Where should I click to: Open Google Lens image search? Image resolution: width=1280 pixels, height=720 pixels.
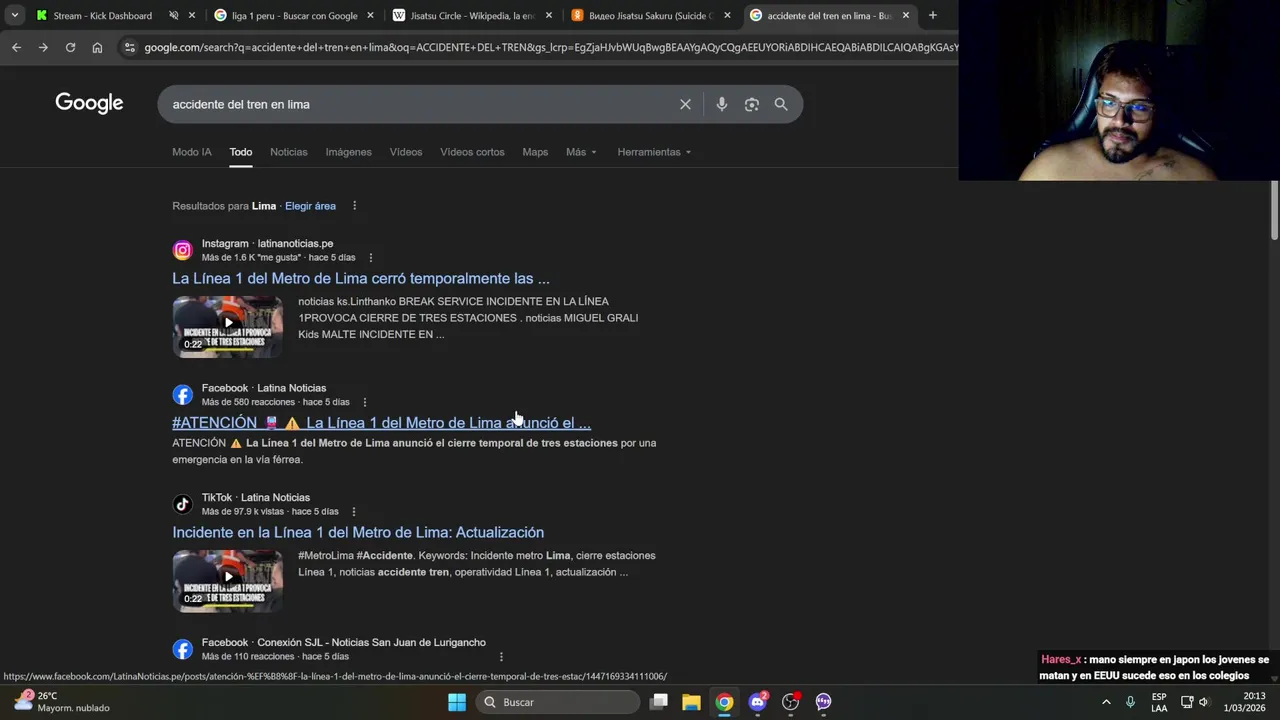tap(751, 104)
